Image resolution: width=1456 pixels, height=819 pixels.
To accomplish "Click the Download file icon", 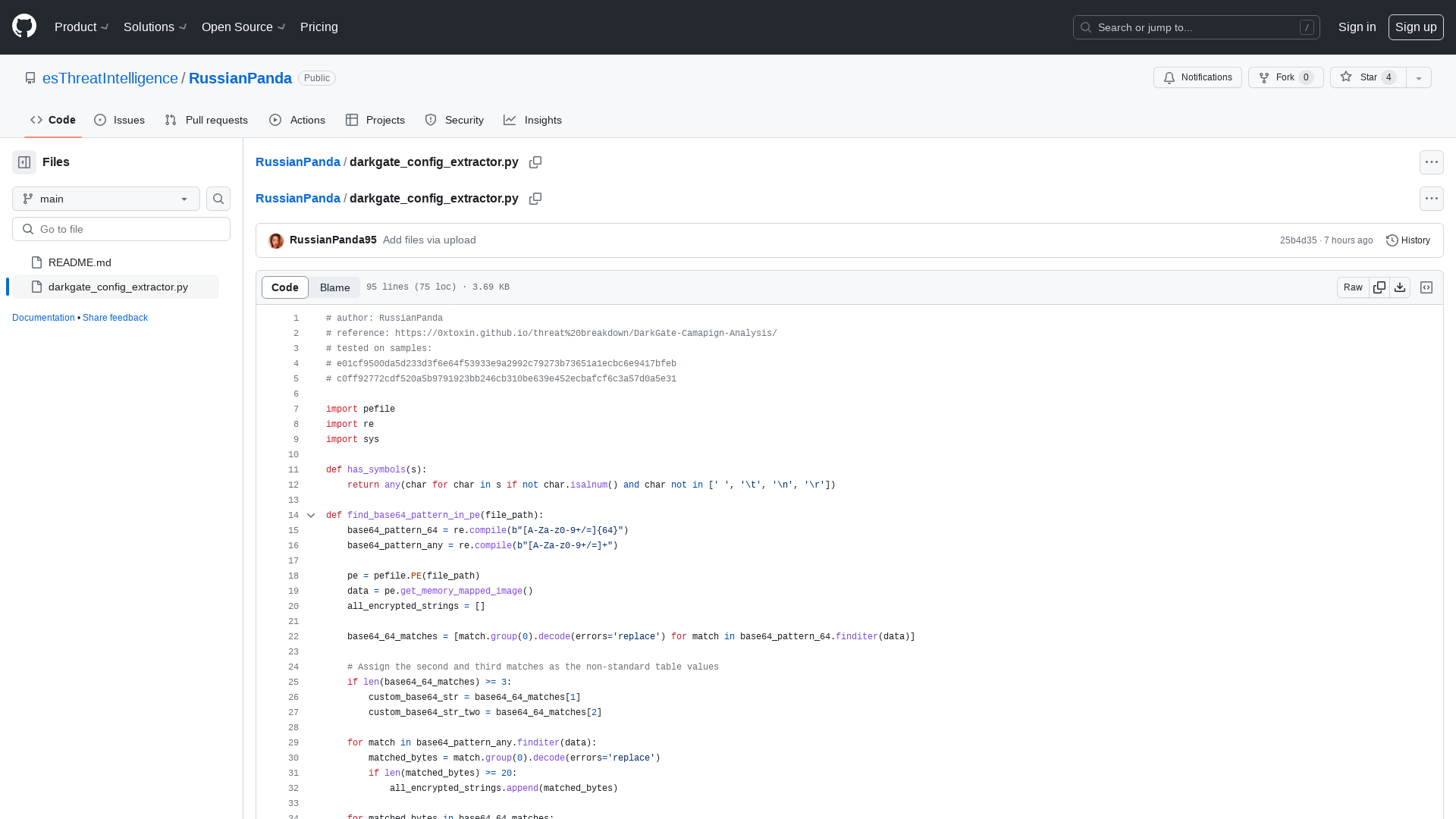I will (1400, 287).
